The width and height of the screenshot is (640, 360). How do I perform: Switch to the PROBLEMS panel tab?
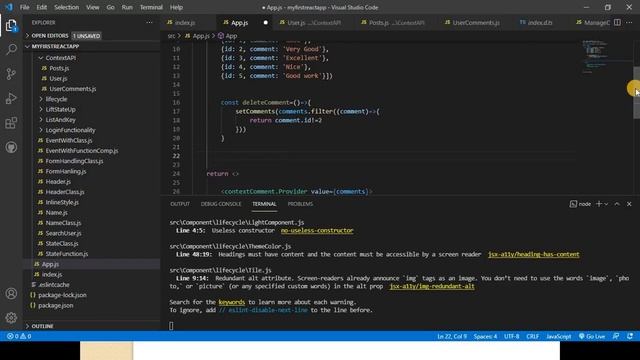300,204
